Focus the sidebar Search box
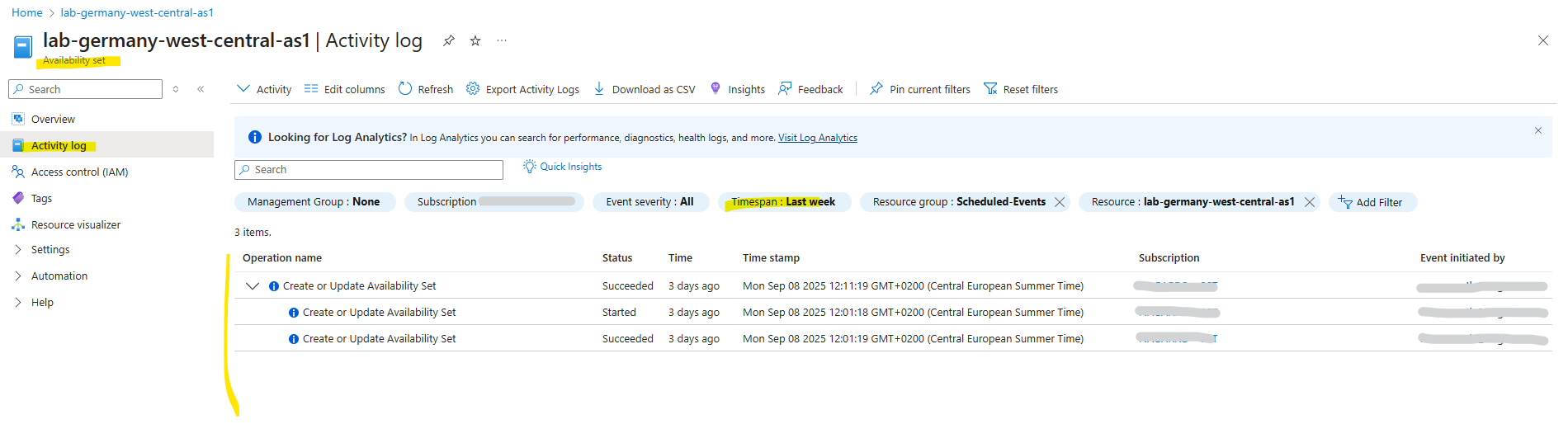This screenshot has width=1568, height=443. (85, 89)
